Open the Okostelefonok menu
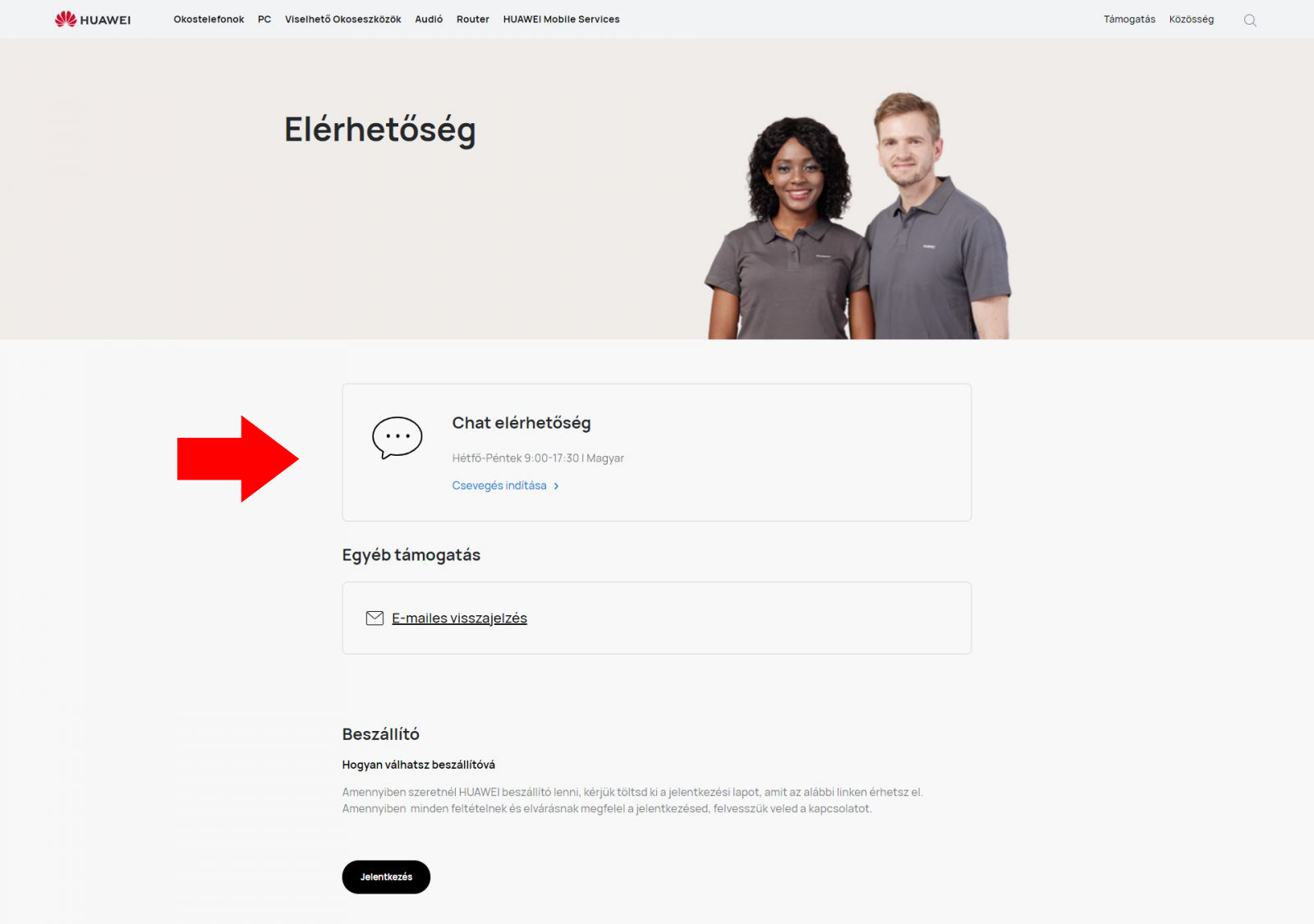This screenshot has height=924, width=1314. pos(209,19)
